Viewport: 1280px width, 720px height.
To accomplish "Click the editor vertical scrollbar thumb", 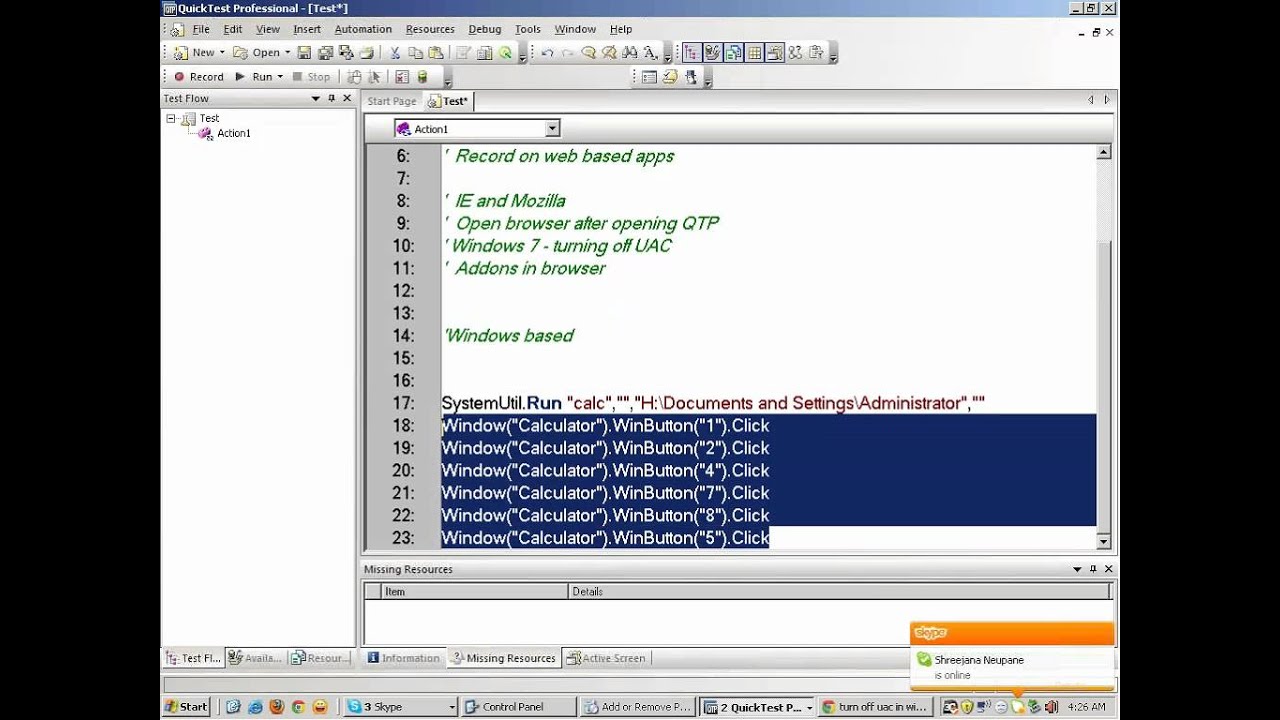I will (1103, 385).
